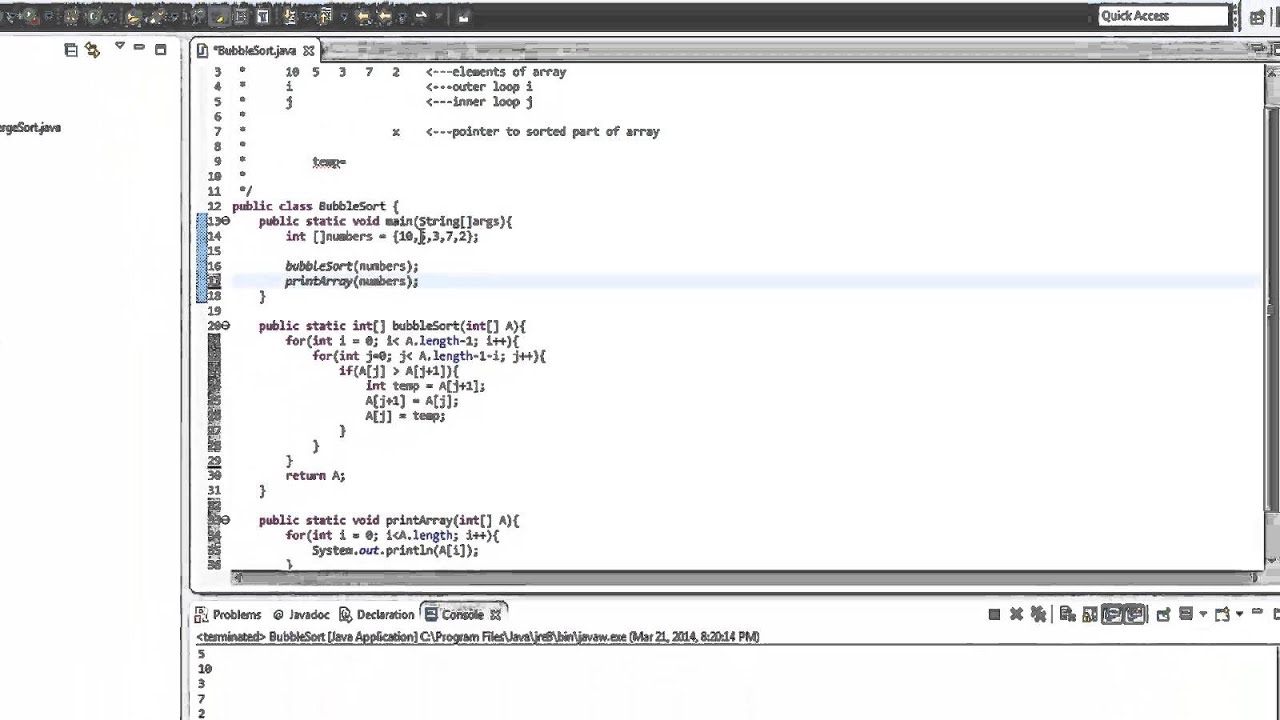Minimize the Console view panel
1280x720 pixels.
[x=1257, y=611]
